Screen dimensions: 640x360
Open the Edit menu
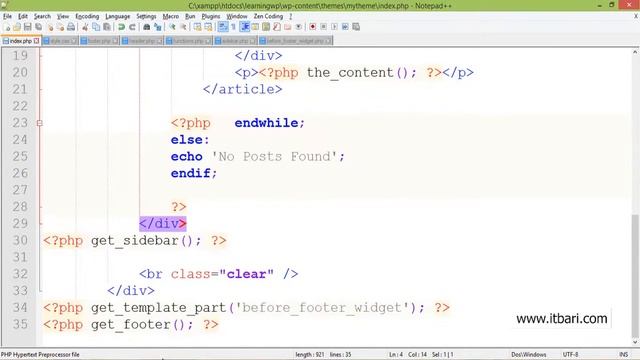(x=23, y=16)
